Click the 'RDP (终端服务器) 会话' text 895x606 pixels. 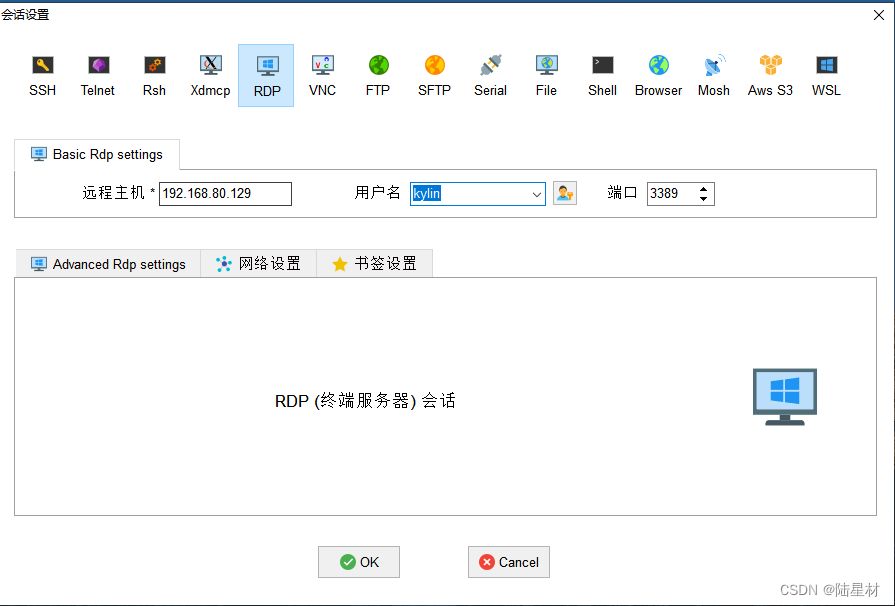point(365,401)
